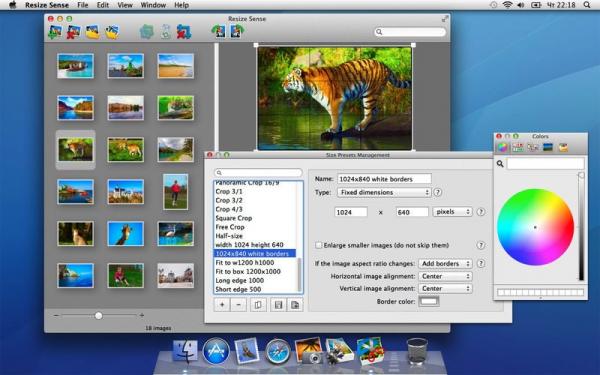Open Finder from the Dock
The width and height of the screenshot is (600, 375).
[185, 351]
